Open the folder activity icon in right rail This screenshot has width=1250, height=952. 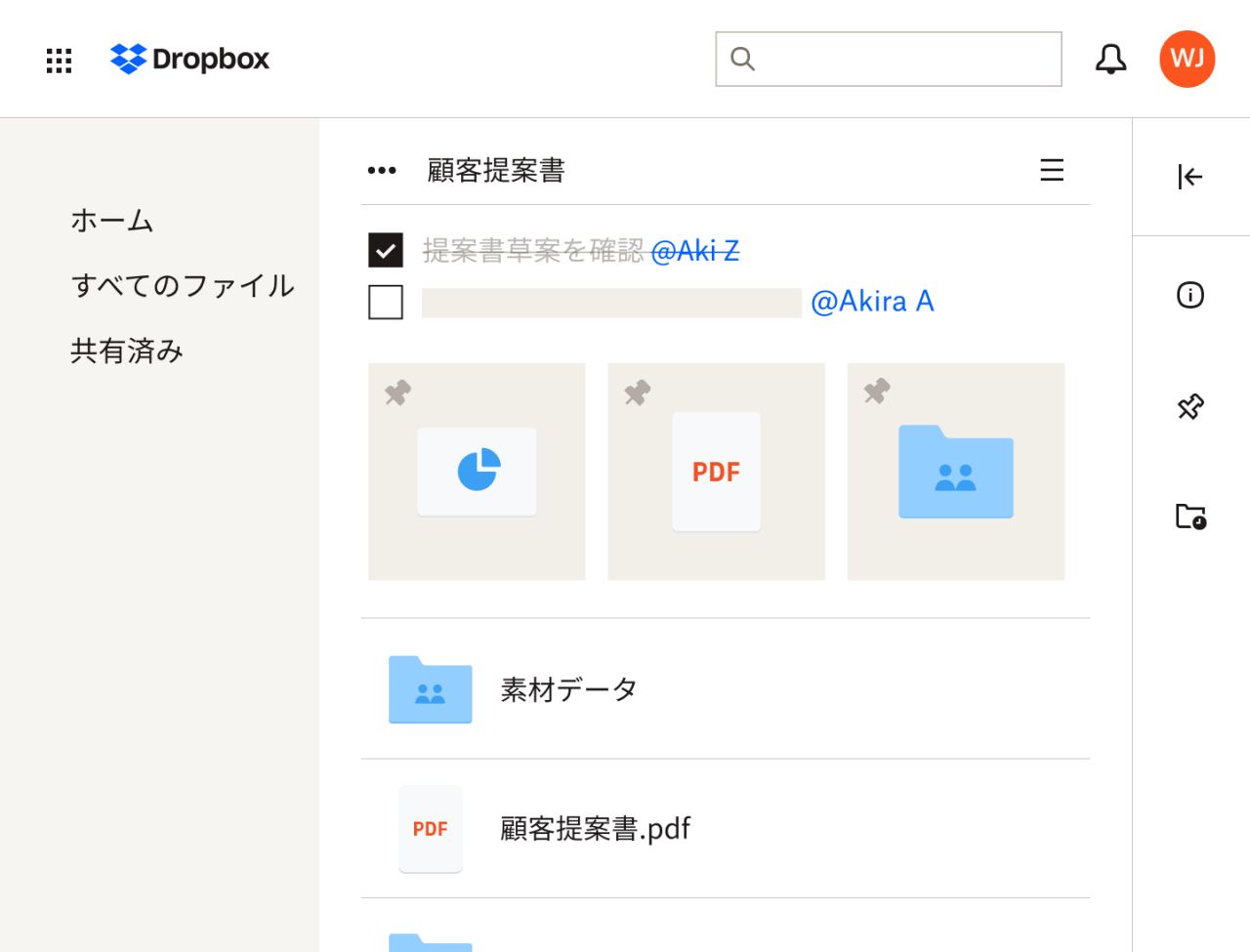tap(1188, 517)
